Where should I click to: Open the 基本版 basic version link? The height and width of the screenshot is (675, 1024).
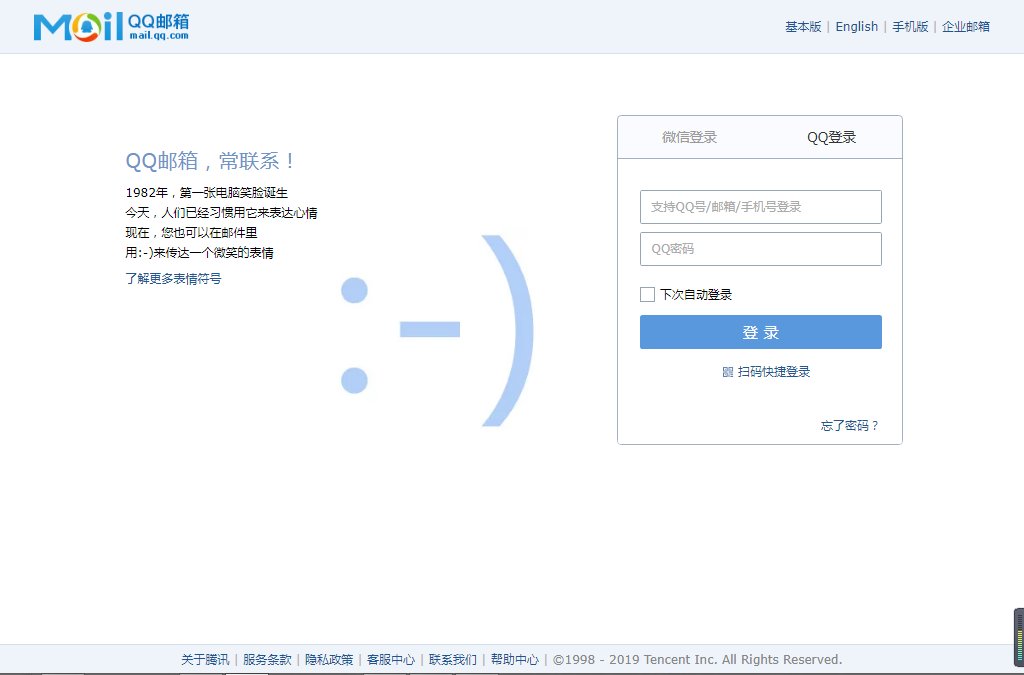click(x=803, y=26)
